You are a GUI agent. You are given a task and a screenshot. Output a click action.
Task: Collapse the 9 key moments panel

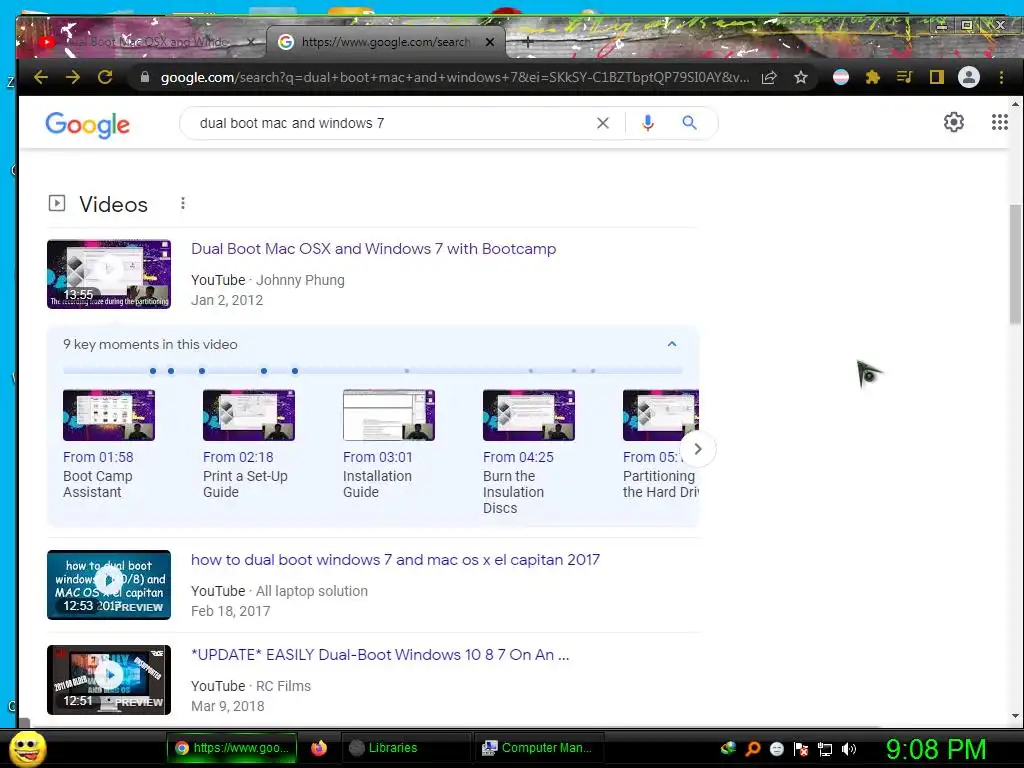tap(672, 344)
